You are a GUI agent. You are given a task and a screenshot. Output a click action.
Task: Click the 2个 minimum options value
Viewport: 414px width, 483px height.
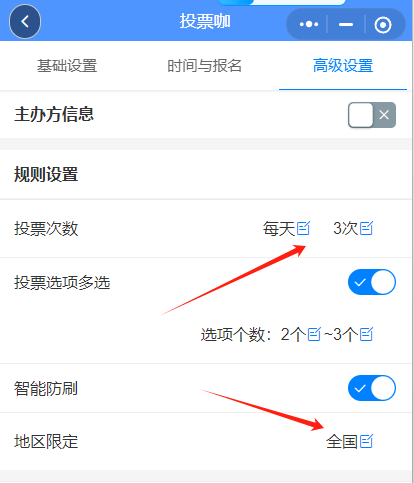[293, 334]
